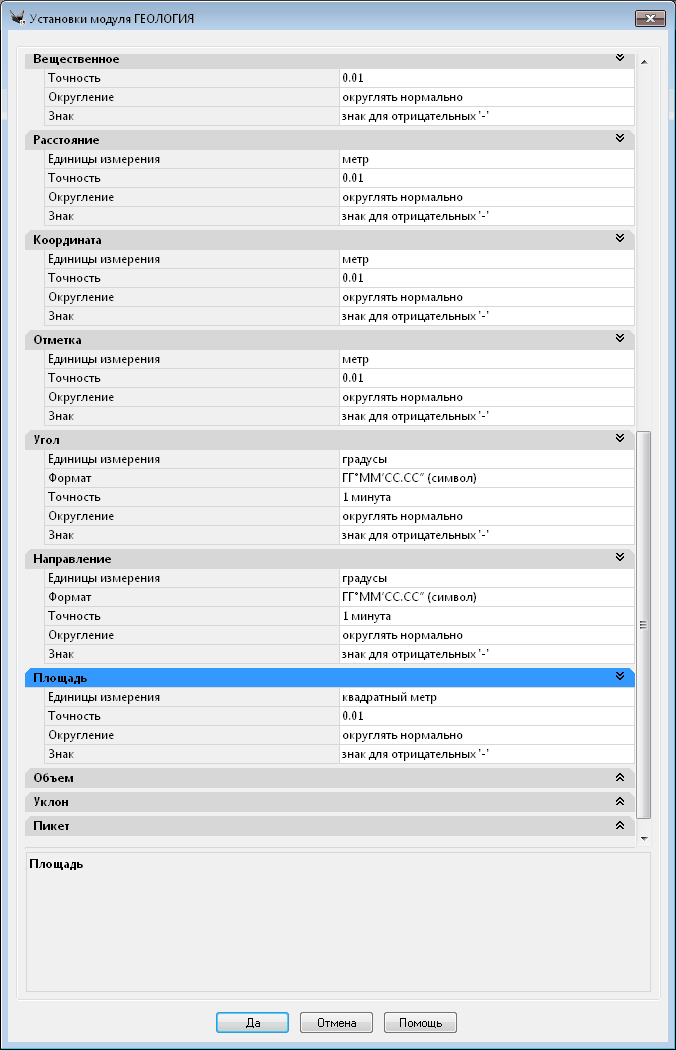Collapse the Площадь section chevron

pyautogui.click(x=620, y=677)
